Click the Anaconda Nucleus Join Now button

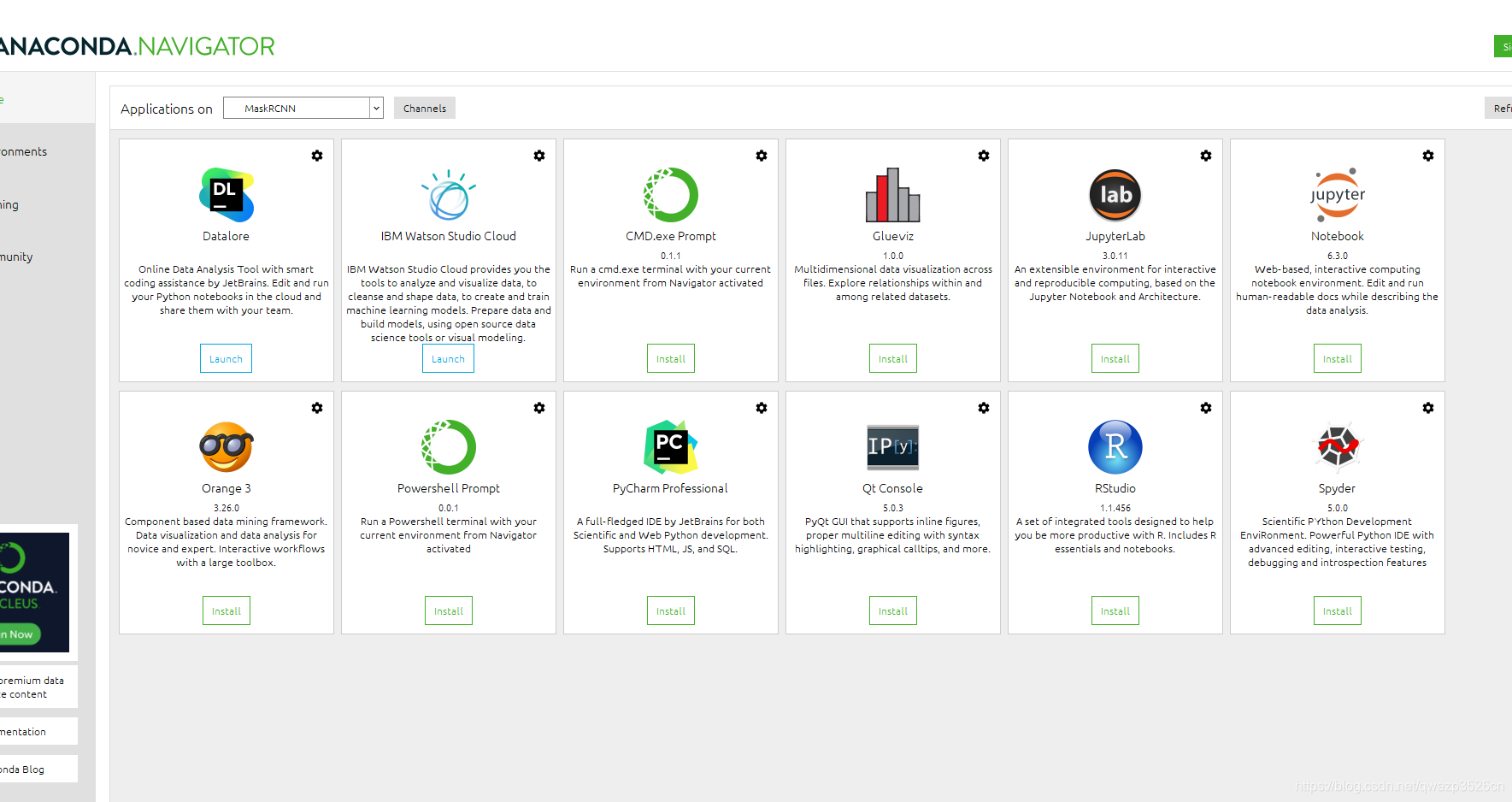[20, 634]
